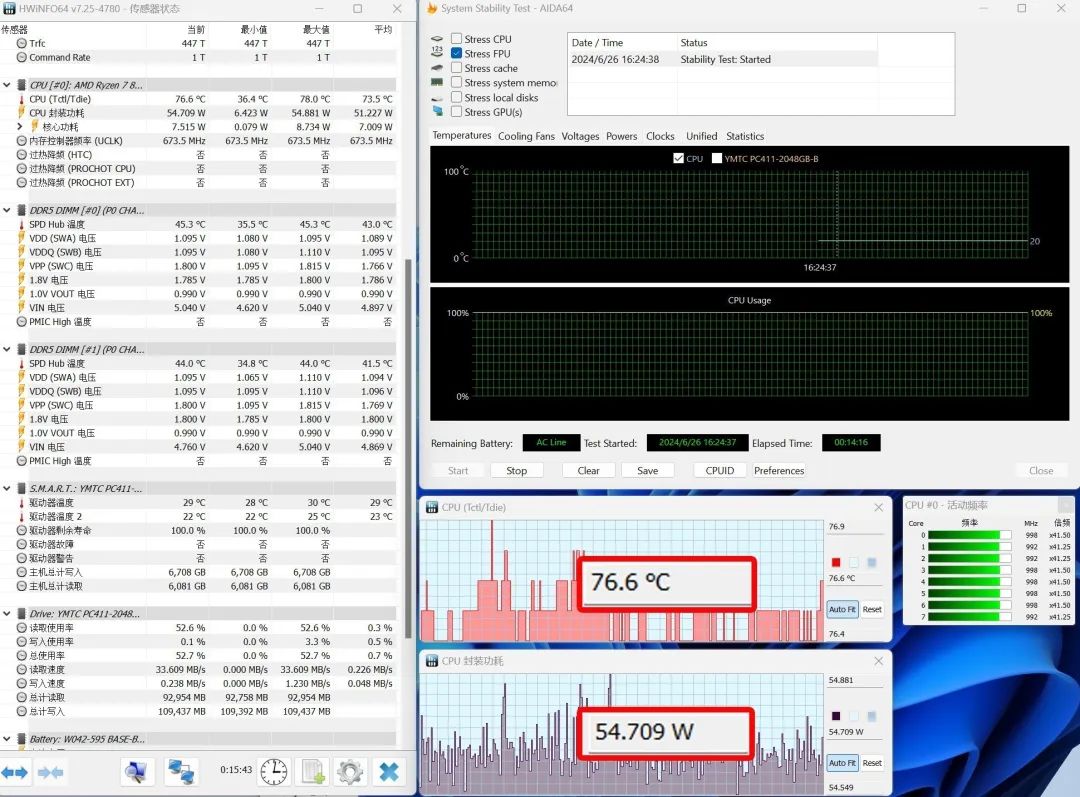Click the blue X close sensors icon
This screenshot has width=1080, height=797.
coord(388,772)
